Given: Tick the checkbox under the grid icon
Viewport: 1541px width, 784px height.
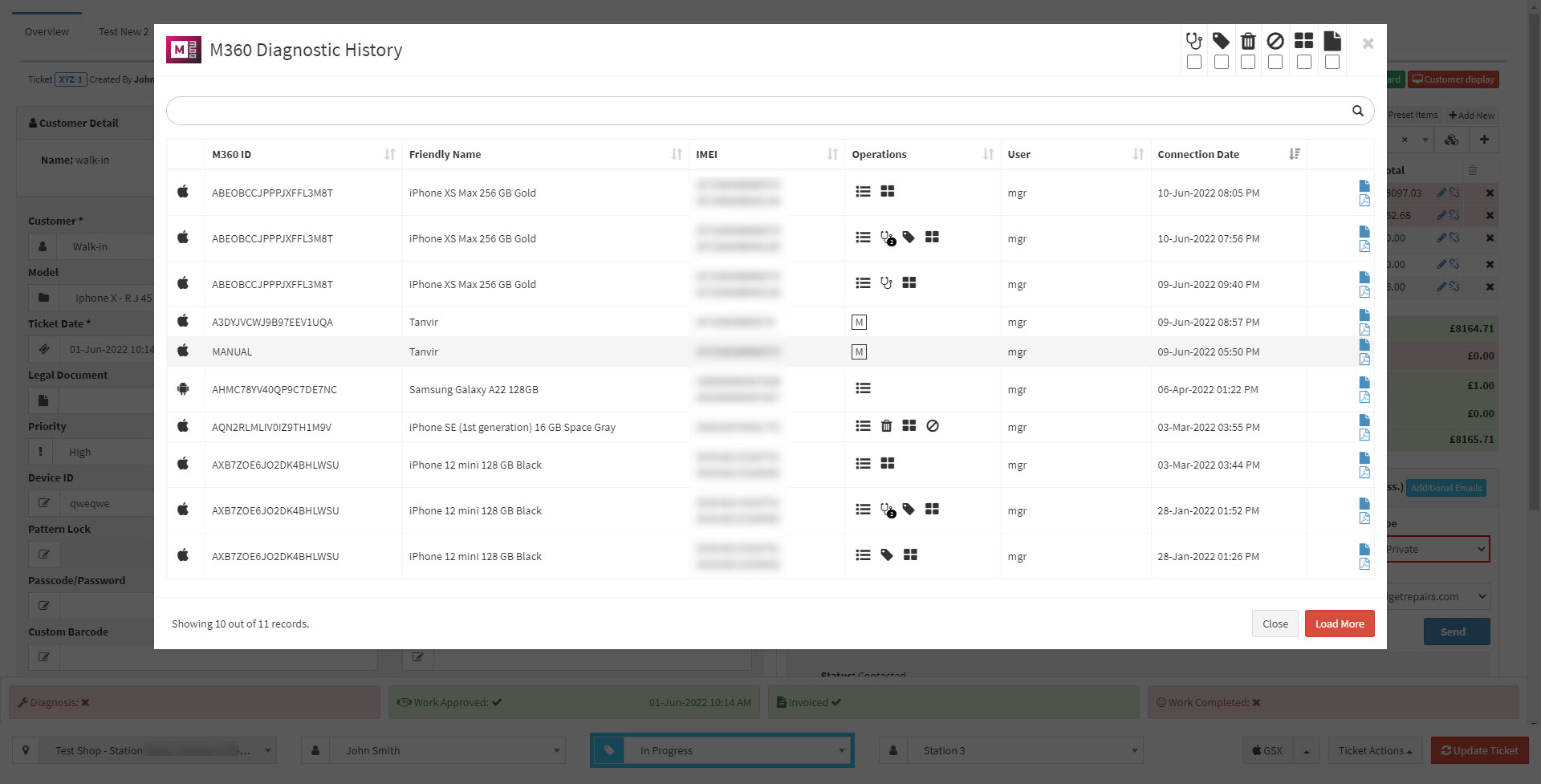Looking at the screenshot, I should (1304, 62).
